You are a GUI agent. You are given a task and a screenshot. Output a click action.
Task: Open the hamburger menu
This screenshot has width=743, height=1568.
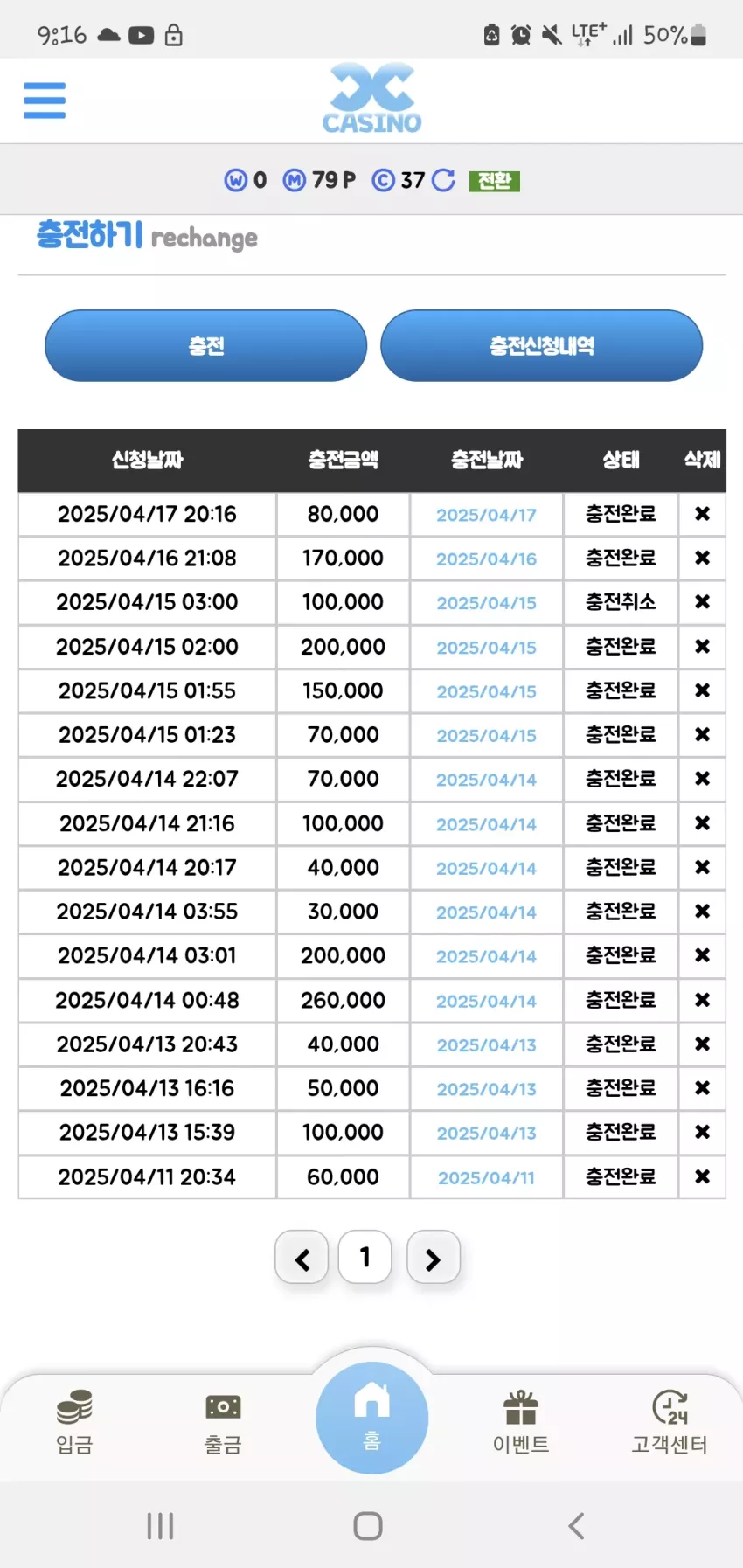pyautogui.click(x=45, y=101)
